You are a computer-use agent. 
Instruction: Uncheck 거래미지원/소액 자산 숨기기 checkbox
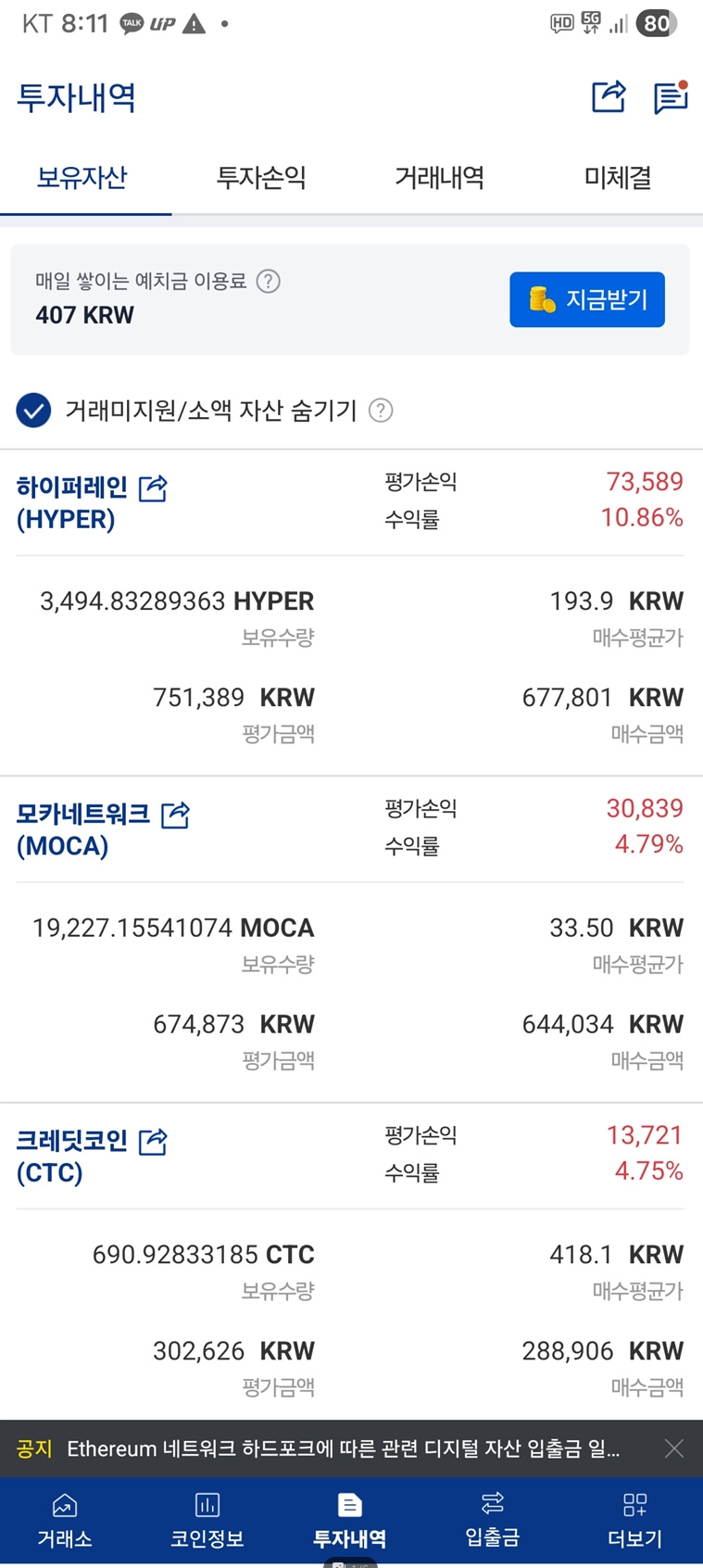tap(33, 410)
